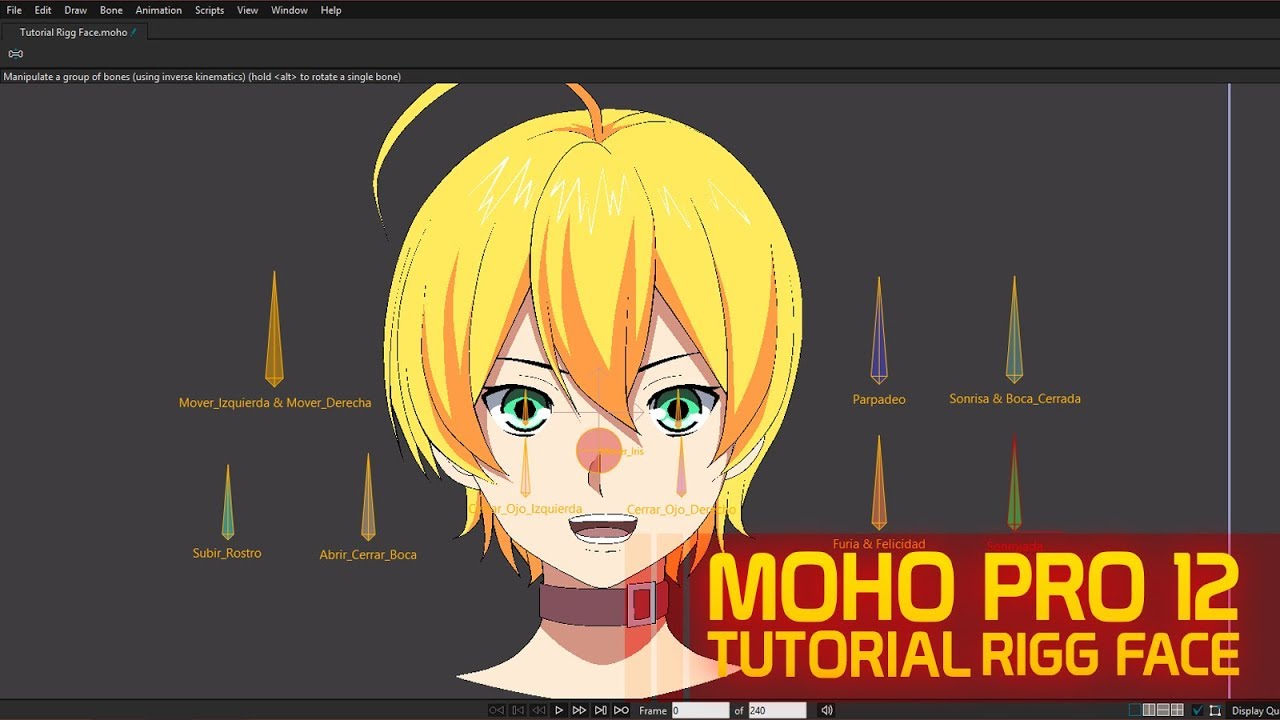Open the Edit menu
1280x720 pixels.
pos(43,10)
